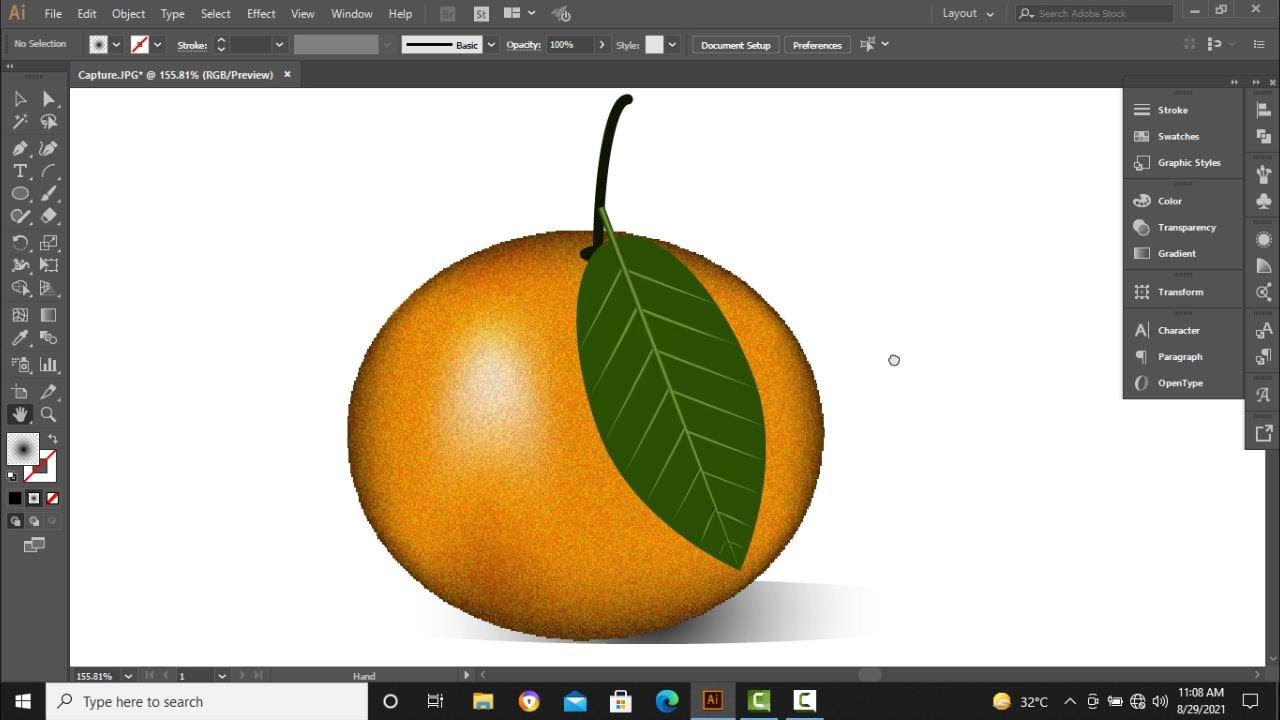
Task: Activate the Zoom magnifier tool
Action: 49,415
